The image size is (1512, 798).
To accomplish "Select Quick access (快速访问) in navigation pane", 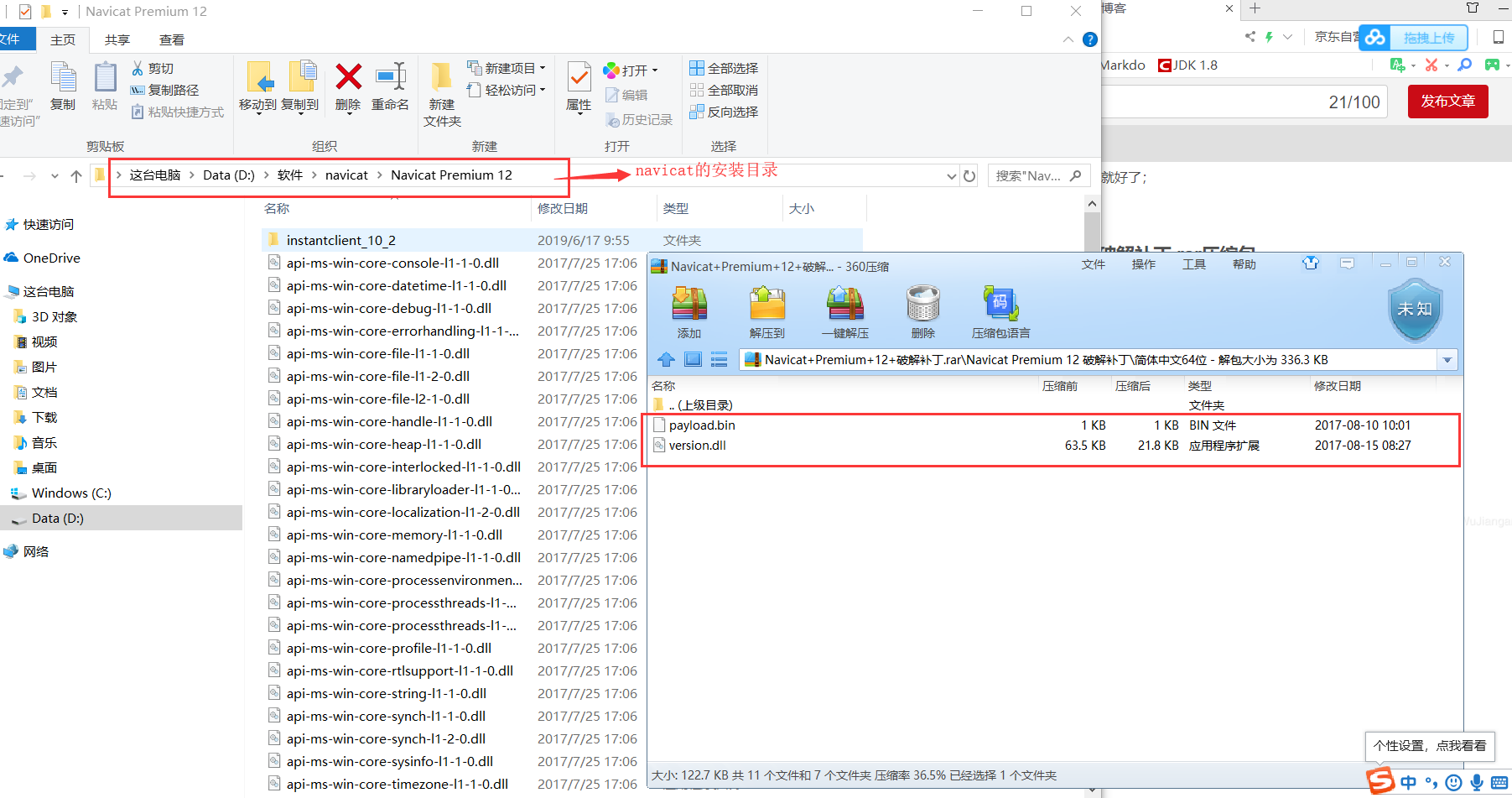I will point(49,224).
